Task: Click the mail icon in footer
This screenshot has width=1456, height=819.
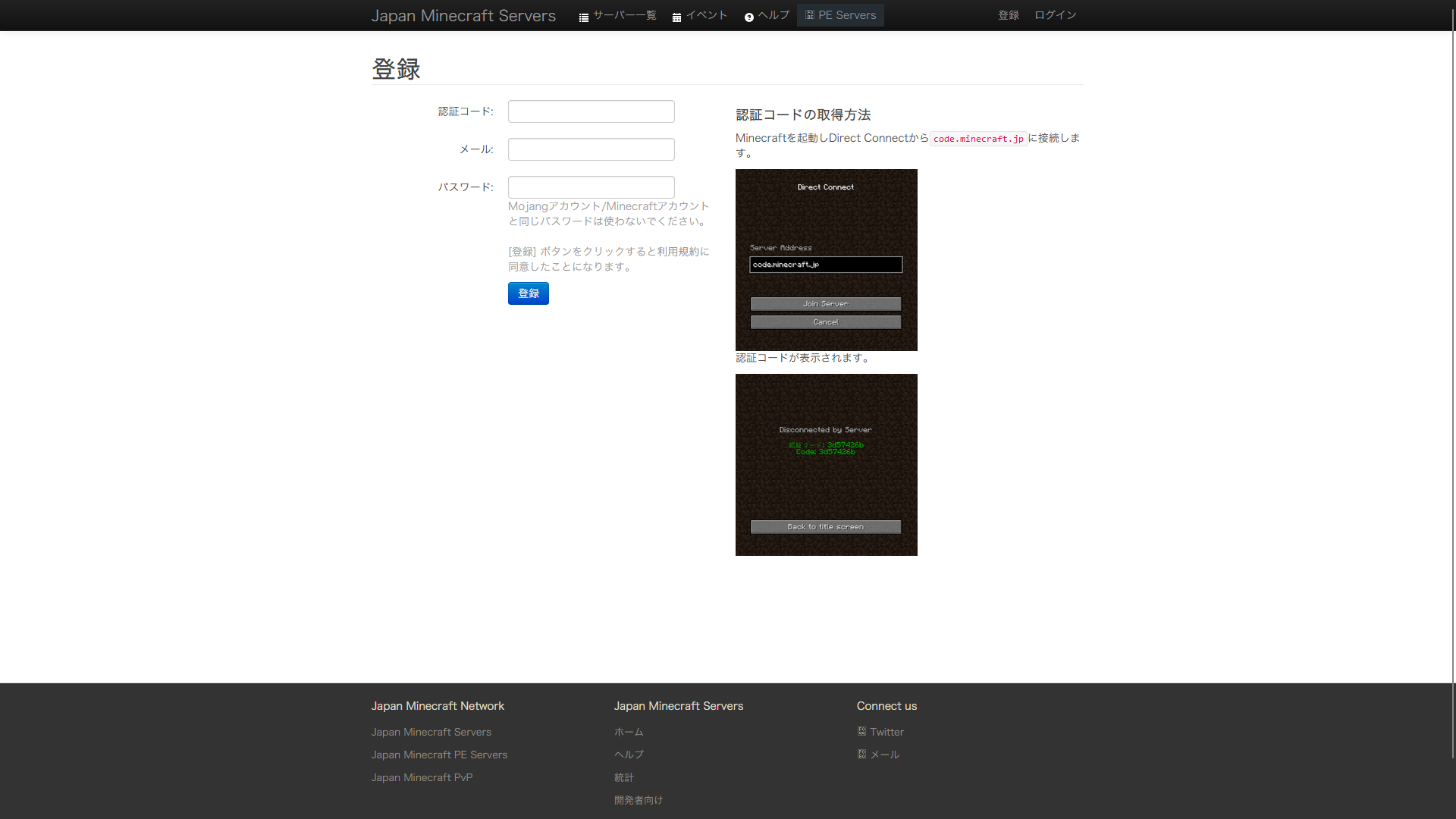Action: (x=861, y=754)
